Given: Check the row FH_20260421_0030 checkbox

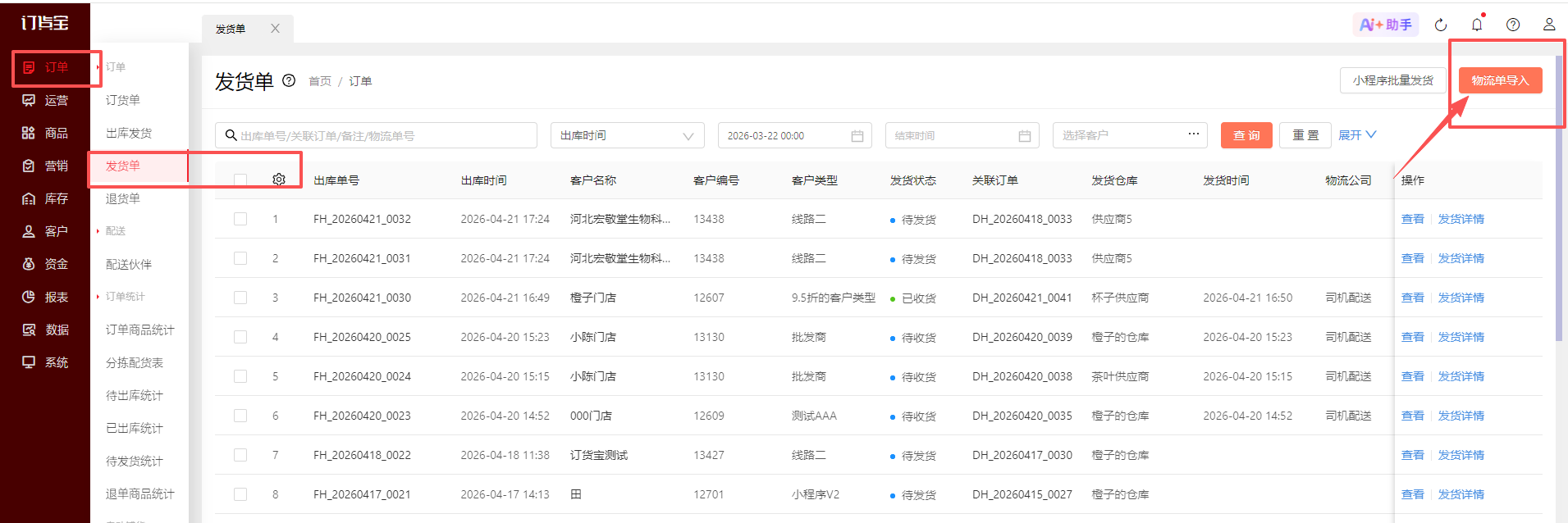Looking at the screenshot, I should click(x=240, y=298).
